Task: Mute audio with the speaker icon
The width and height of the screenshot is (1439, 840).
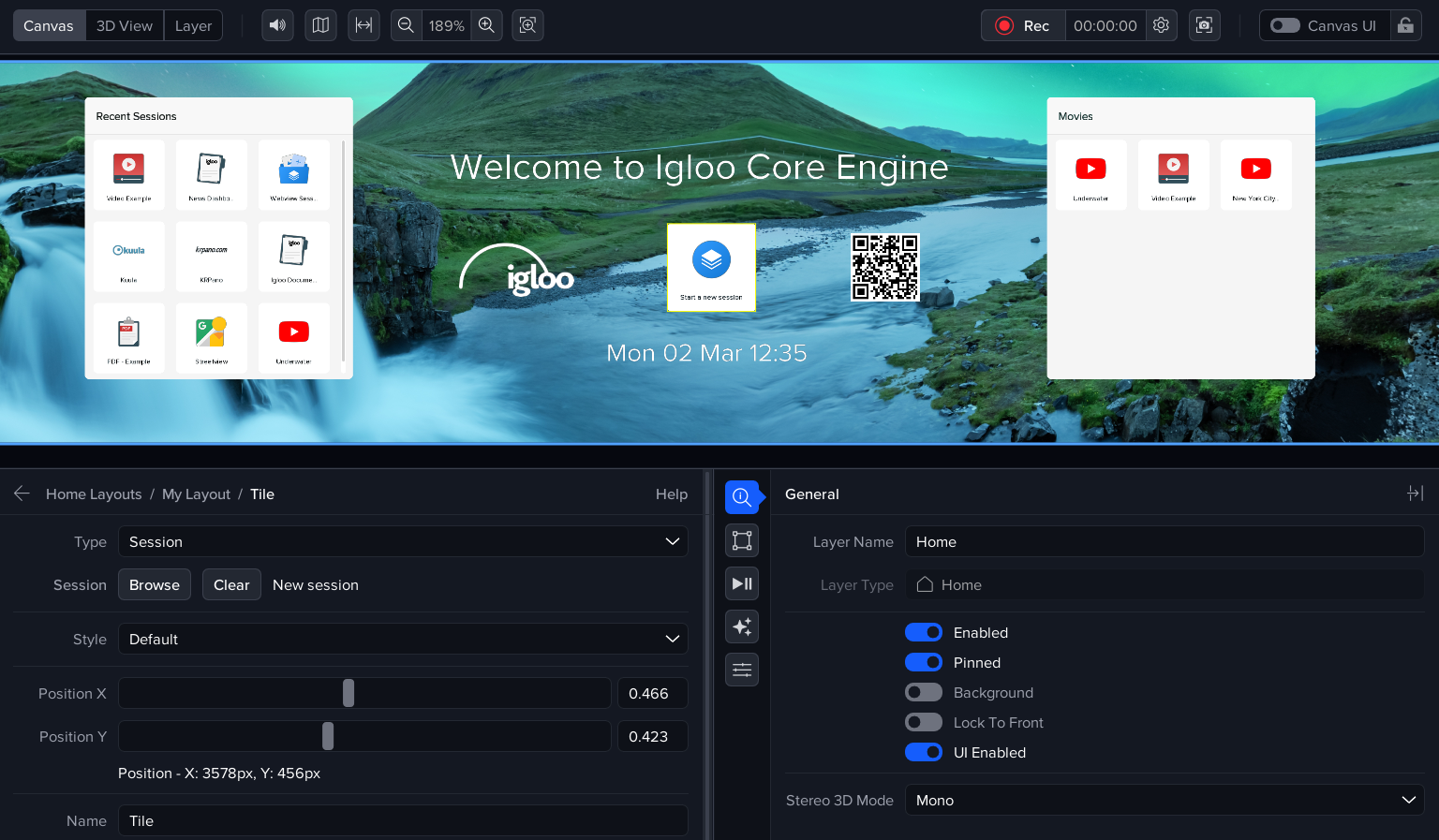Action: pyautogui.click(x=277, y=25)
